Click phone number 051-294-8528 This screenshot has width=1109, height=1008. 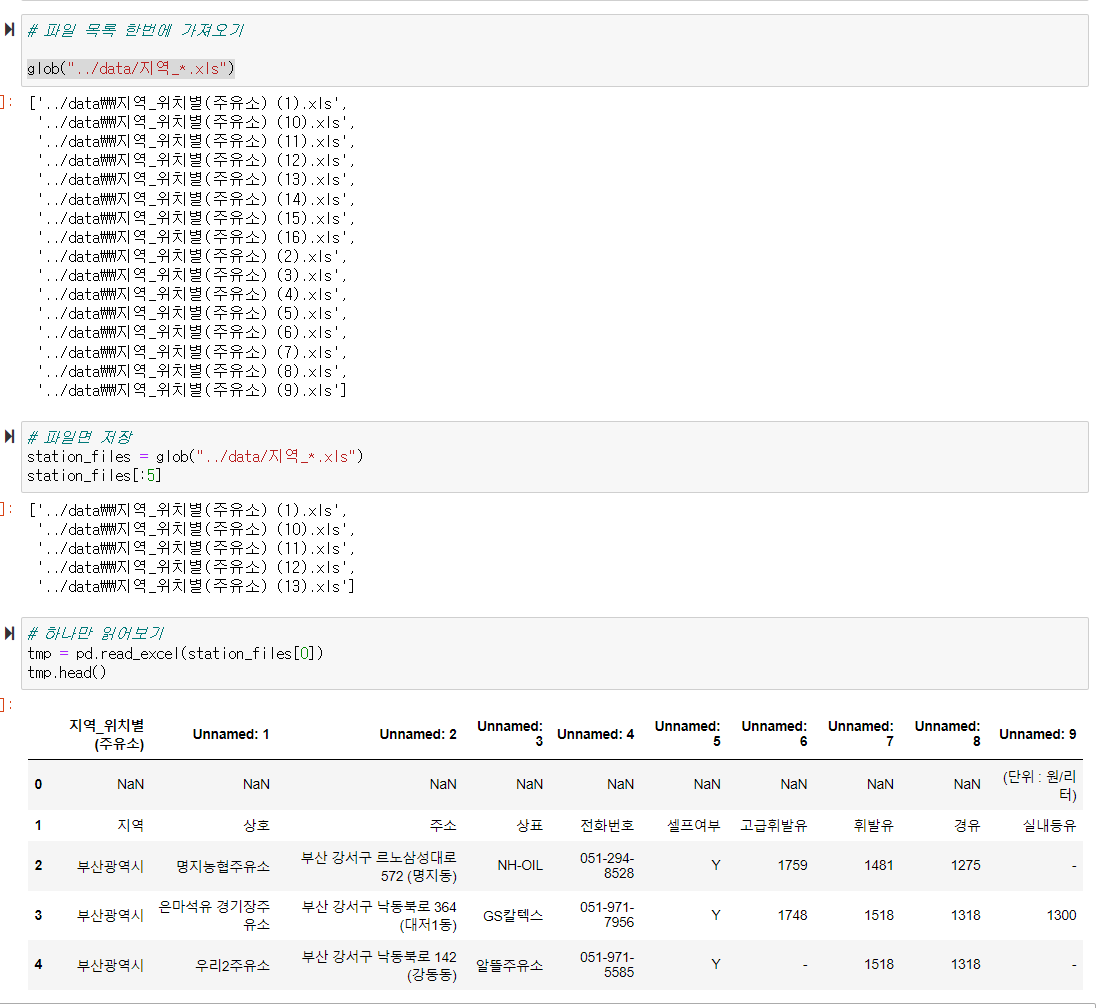tap(607, 865)
